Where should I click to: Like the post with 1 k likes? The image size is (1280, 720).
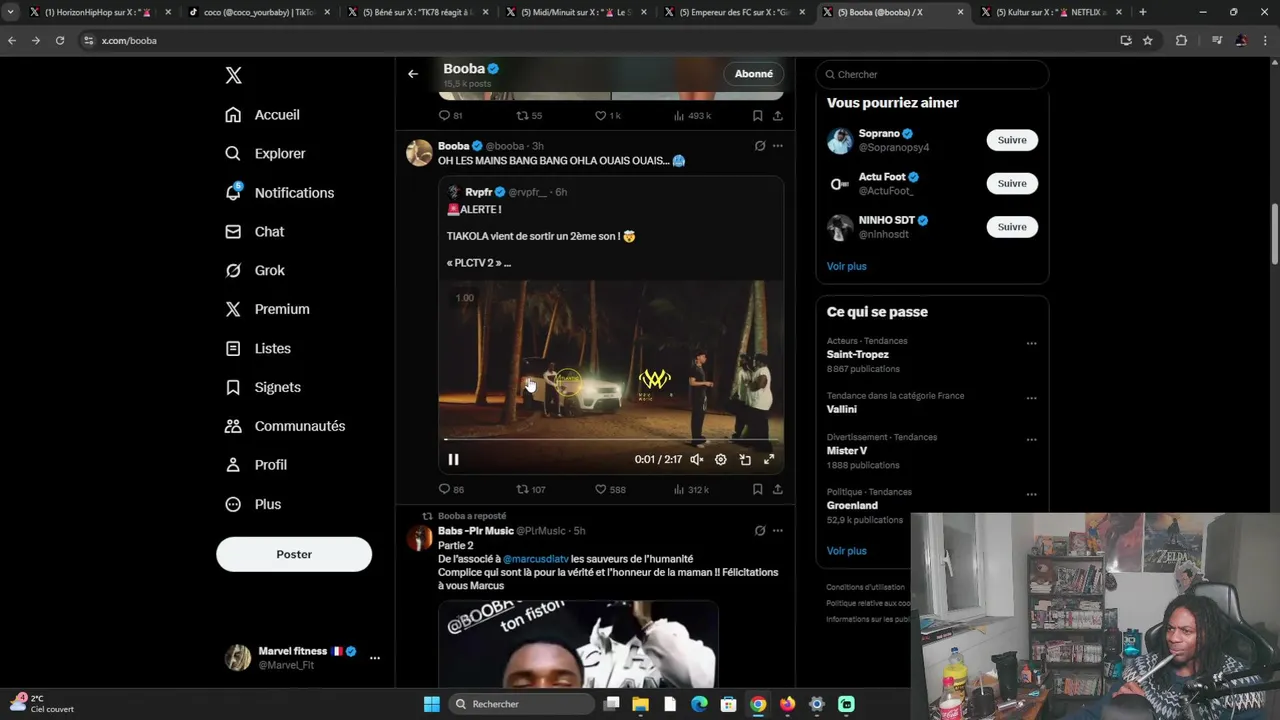(608, 116)
